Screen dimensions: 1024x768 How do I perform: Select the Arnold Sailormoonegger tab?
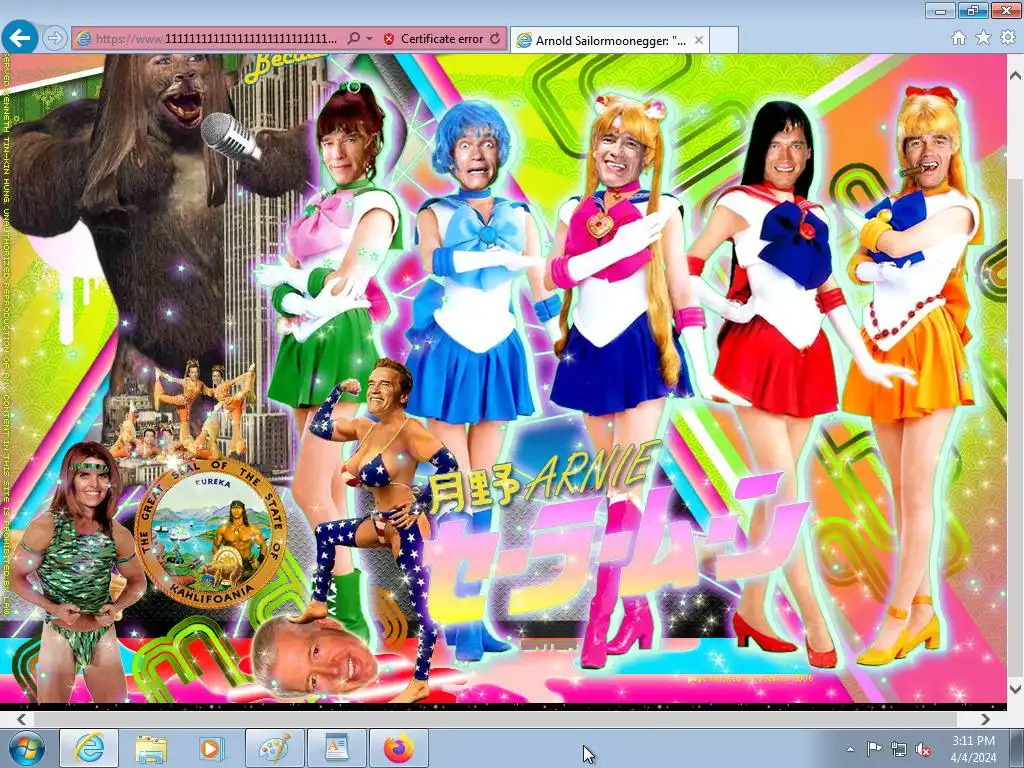609,40
